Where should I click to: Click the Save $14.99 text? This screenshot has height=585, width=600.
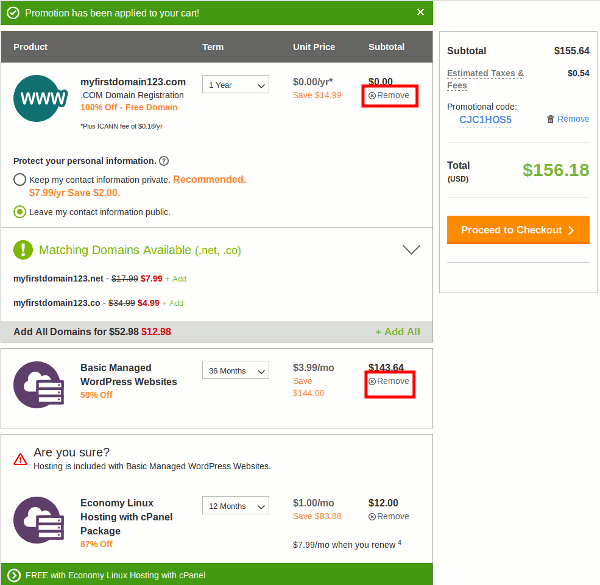[x=317, y=95]
